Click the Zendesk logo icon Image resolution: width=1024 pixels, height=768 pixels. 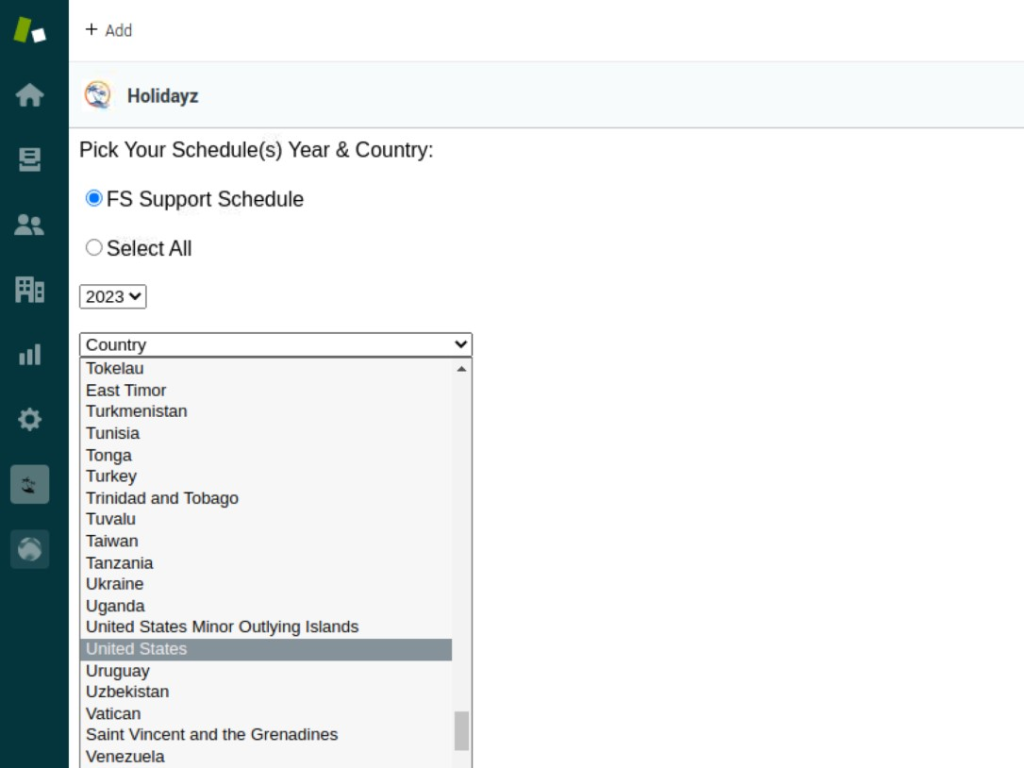[x=29, y=30]
